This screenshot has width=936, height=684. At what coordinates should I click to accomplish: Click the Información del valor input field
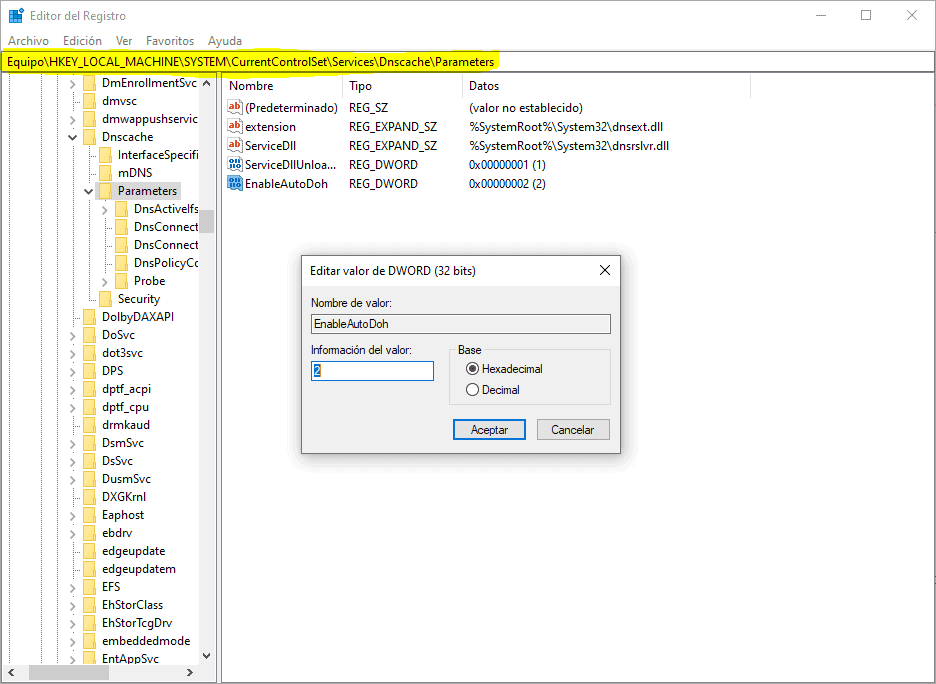(372, 371)
